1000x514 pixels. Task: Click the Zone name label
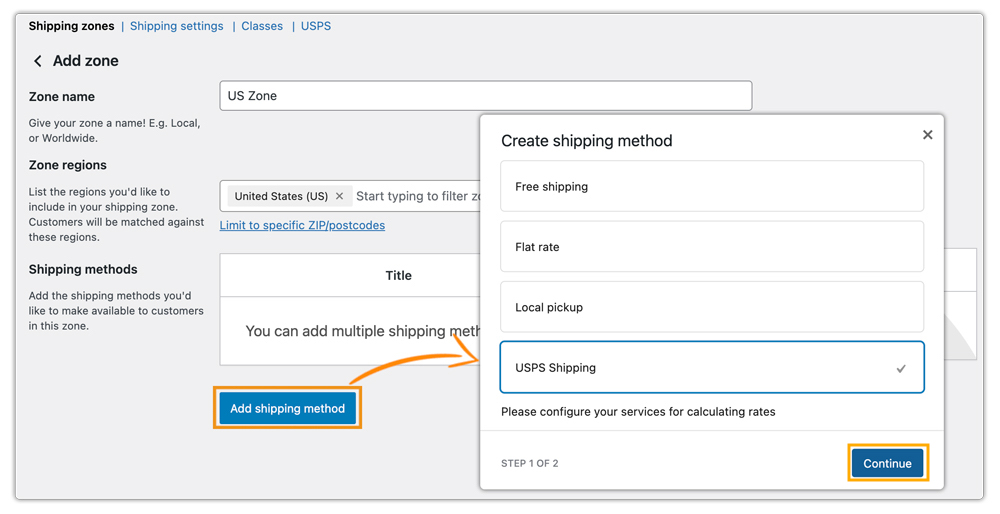pos(62,97)
